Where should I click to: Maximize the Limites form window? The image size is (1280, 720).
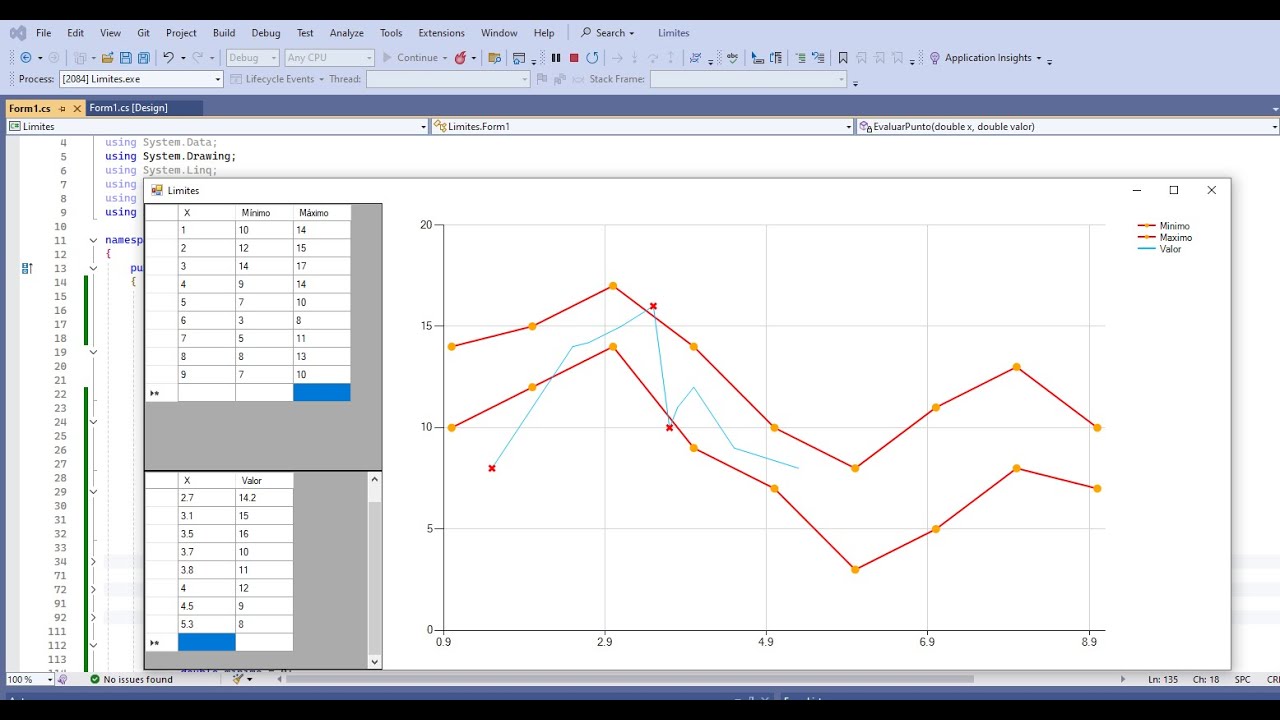pos(1174,190)
